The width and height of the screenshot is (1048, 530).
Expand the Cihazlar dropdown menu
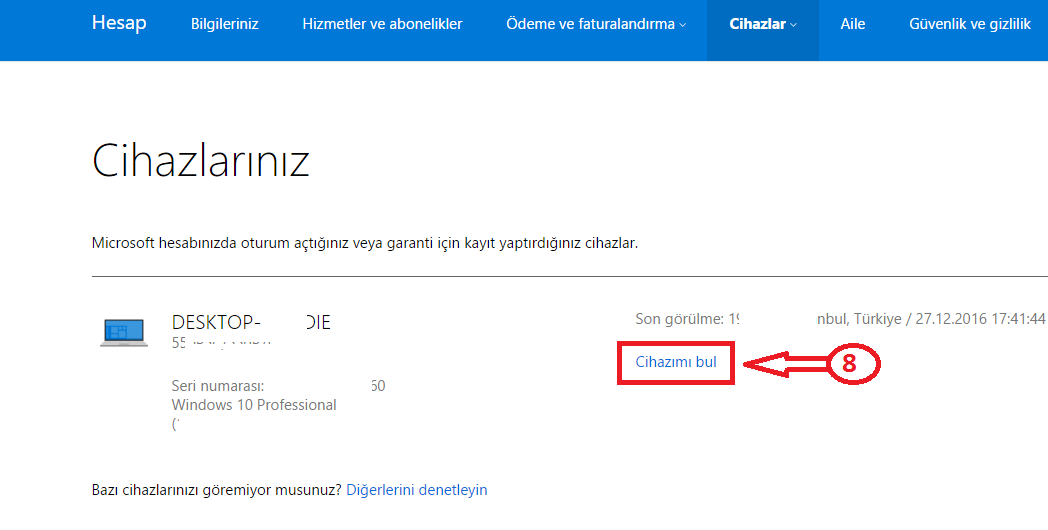[x=763, y=24]
